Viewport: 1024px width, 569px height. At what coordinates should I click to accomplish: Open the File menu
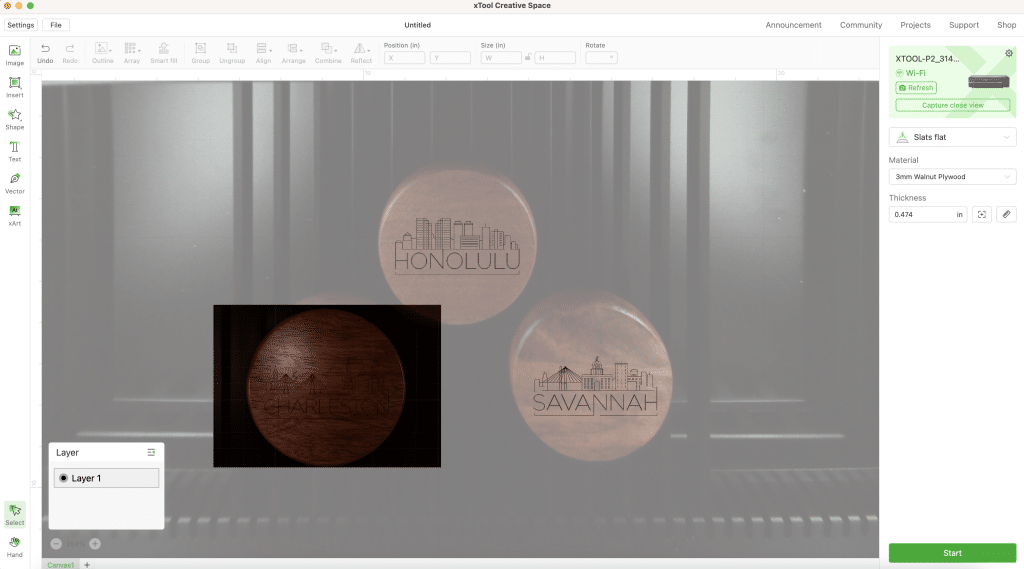pyautogui.click(x=56, y=25)
